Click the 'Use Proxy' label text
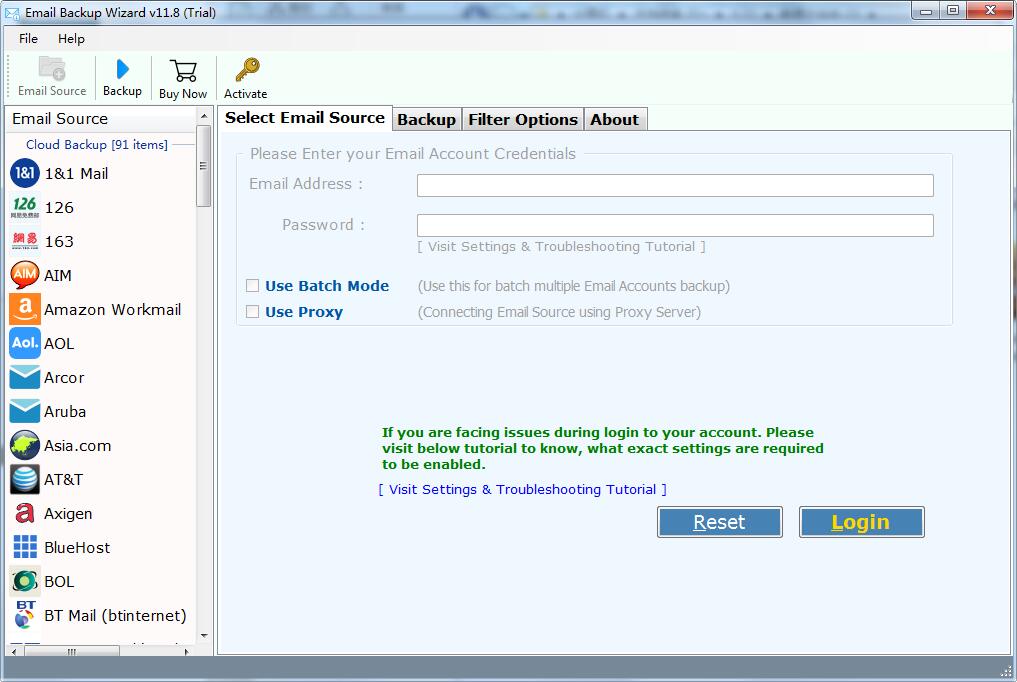 (304, 312)
